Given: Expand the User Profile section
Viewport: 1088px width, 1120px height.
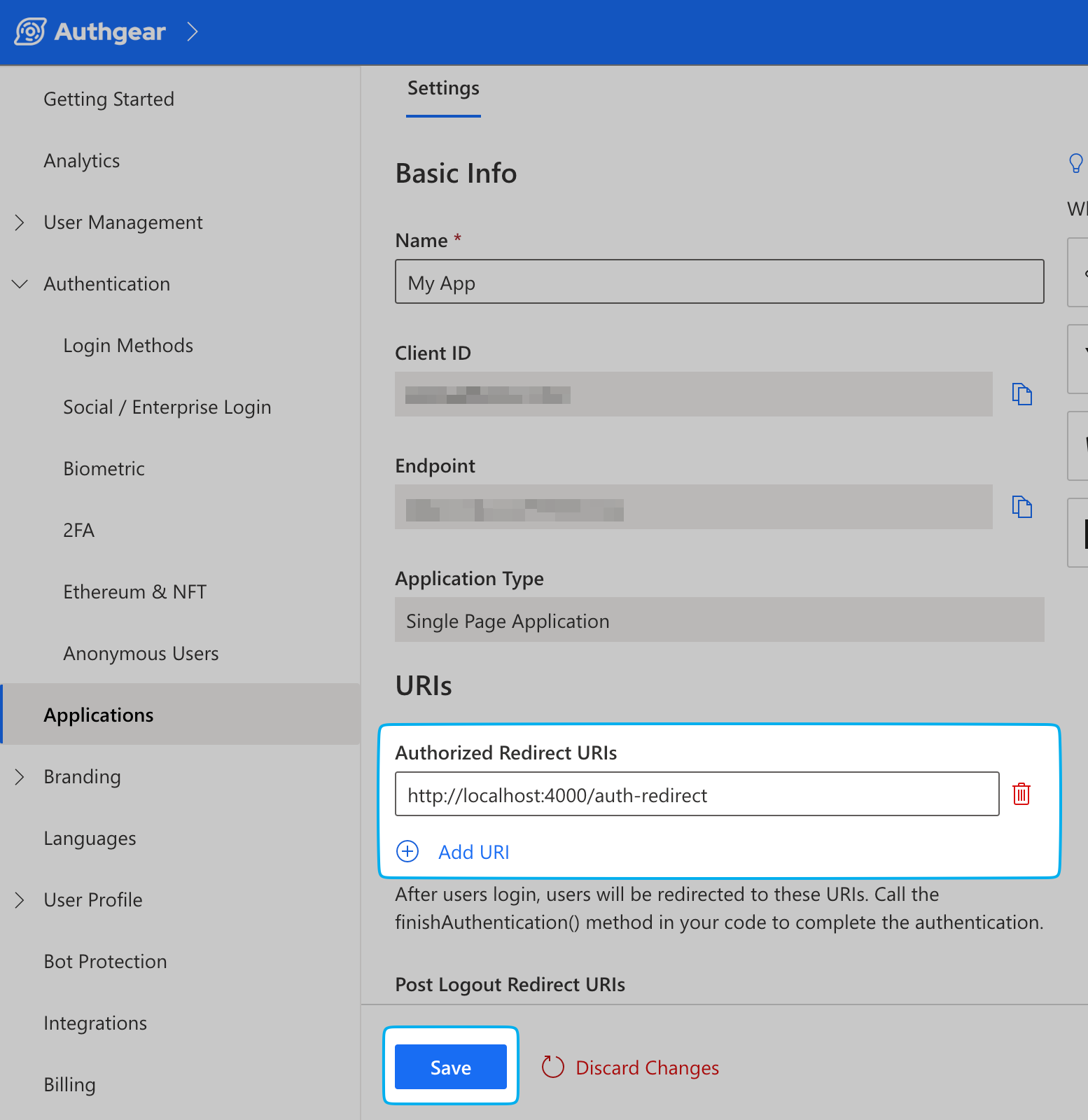Looking at the screenshot, I should (20, 900).
